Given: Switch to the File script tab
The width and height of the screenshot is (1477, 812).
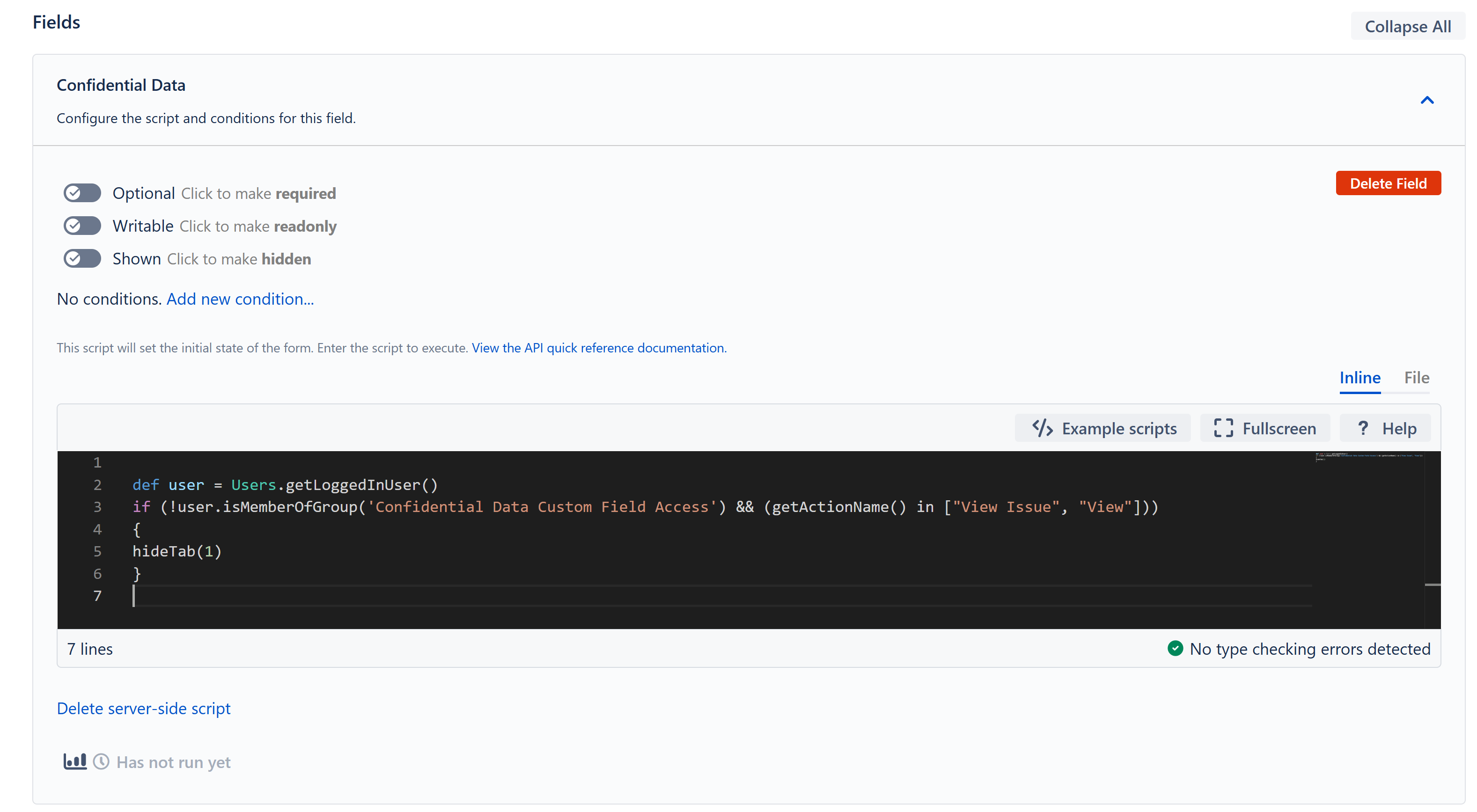Looking at the screenshot, I should pyautogui.click(x=1416, y=378).
